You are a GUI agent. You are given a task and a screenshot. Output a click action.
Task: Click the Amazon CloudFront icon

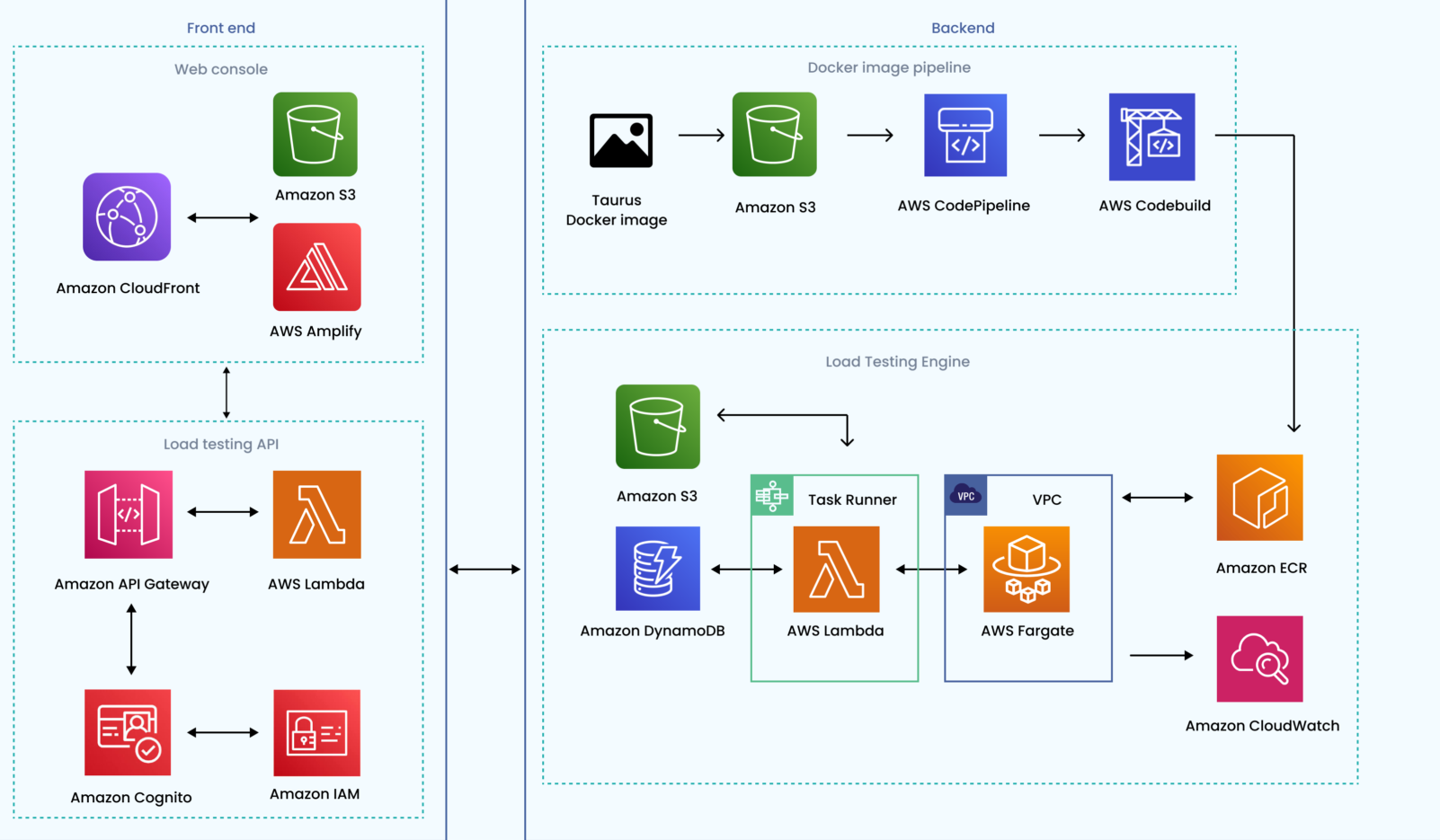coord(127,217)
